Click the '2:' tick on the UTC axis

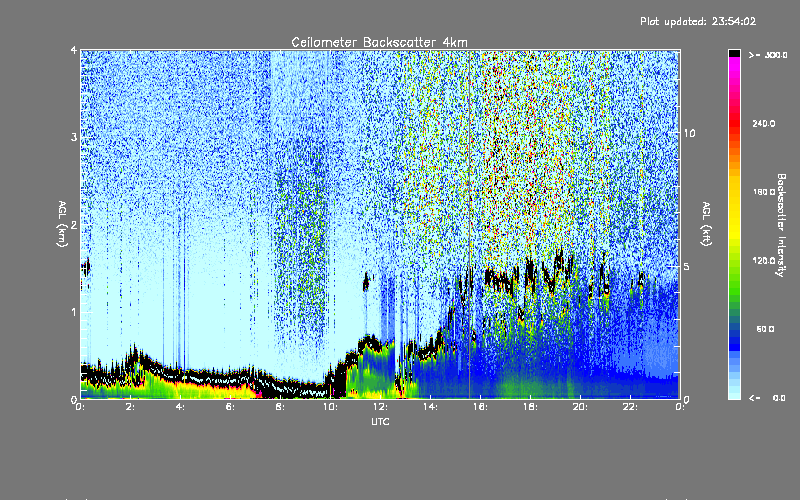130,407
